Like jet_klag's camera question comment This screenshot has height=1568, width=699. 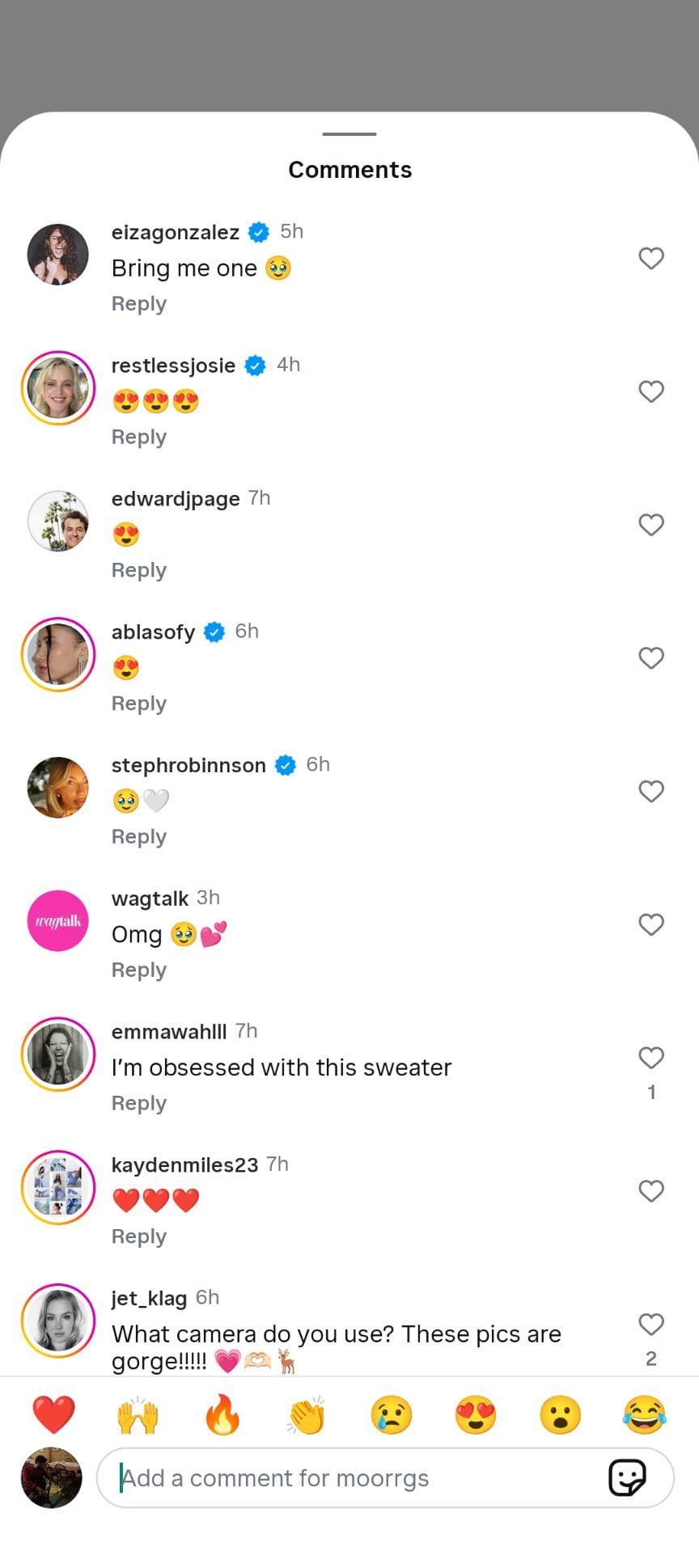651,1324
